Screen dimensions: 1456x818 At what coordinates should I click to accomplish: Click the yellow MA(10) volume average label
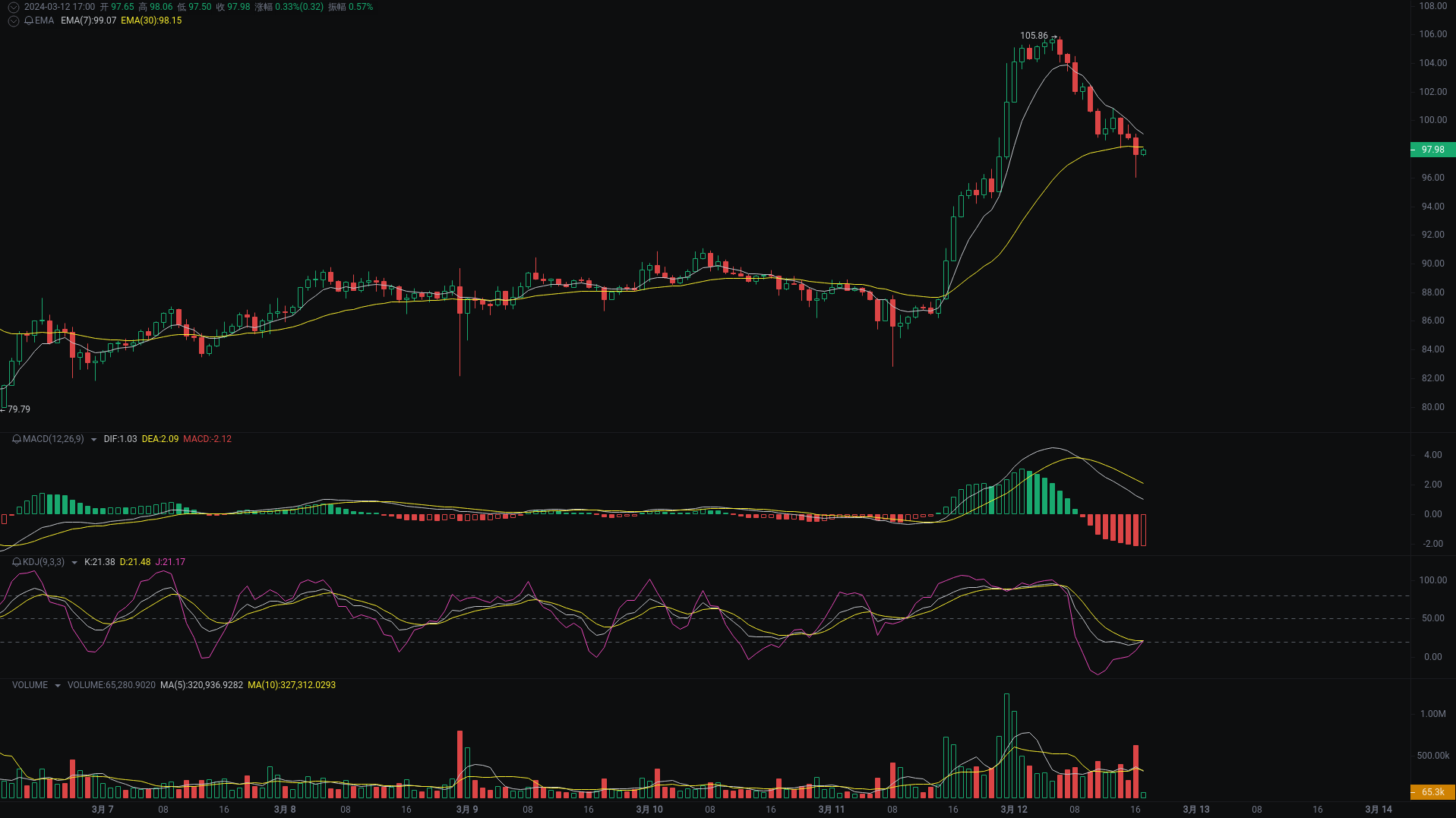point(292,684)
